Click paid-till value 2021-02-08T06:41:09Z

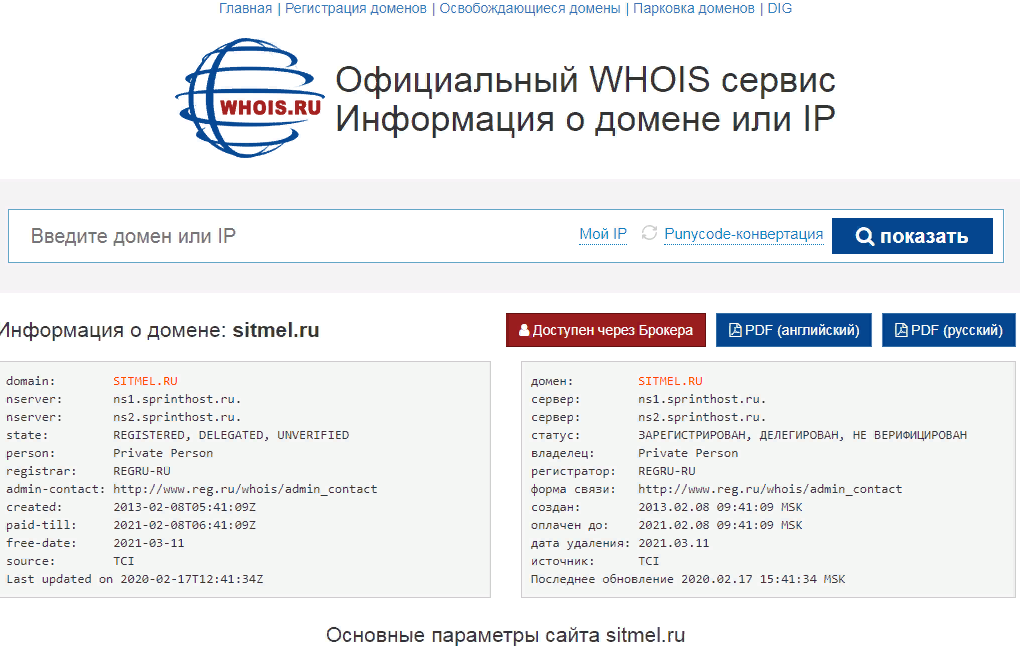click(x=184, y=525)
